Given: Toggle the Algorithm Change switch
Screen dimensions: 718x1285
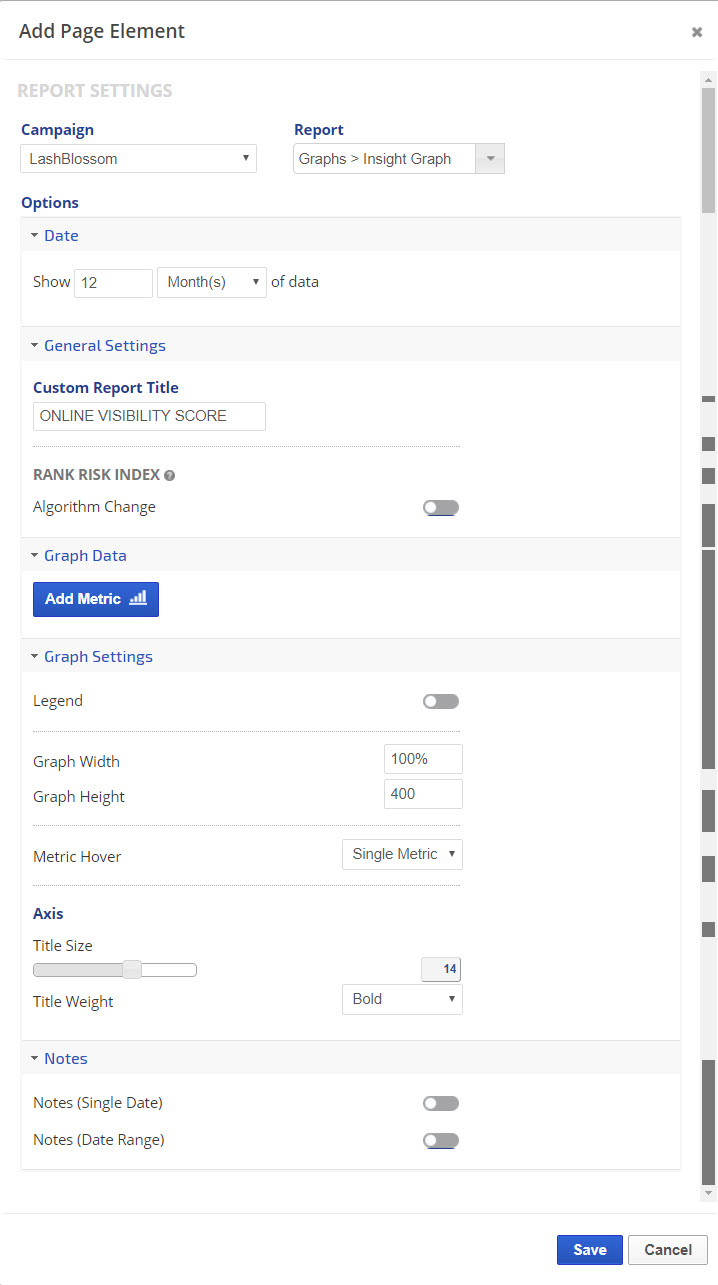Looking at the screenshot, I should [440, 508].
